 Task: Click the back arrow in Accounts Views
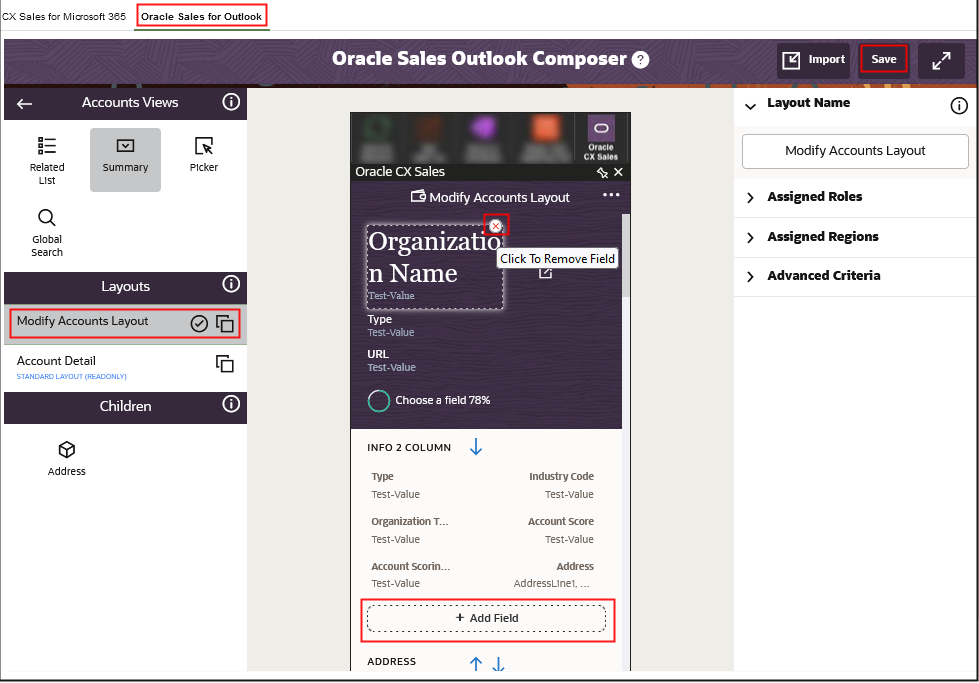pos(24,103)
